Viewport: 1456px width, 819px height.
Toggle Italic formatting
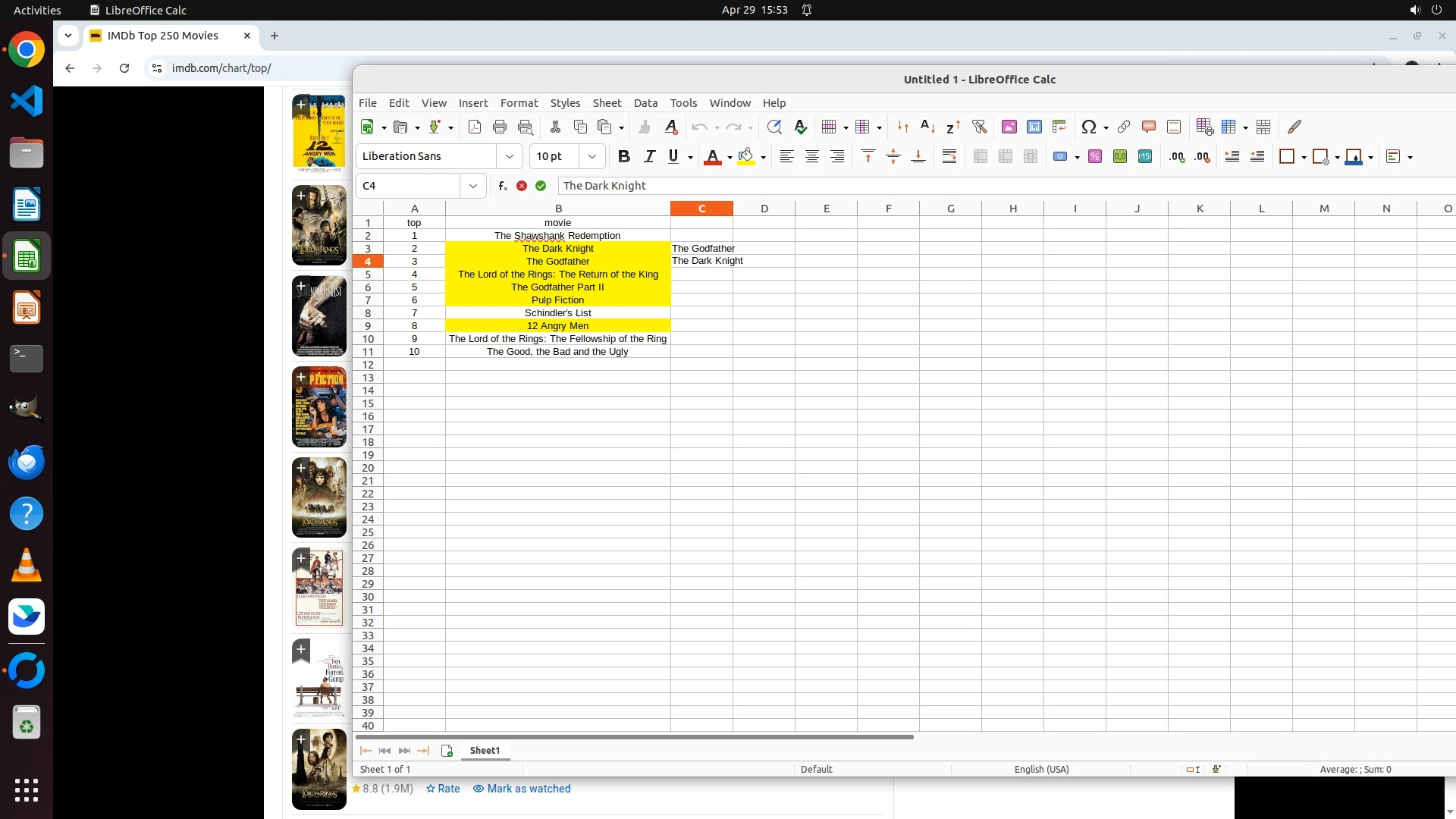649,156
